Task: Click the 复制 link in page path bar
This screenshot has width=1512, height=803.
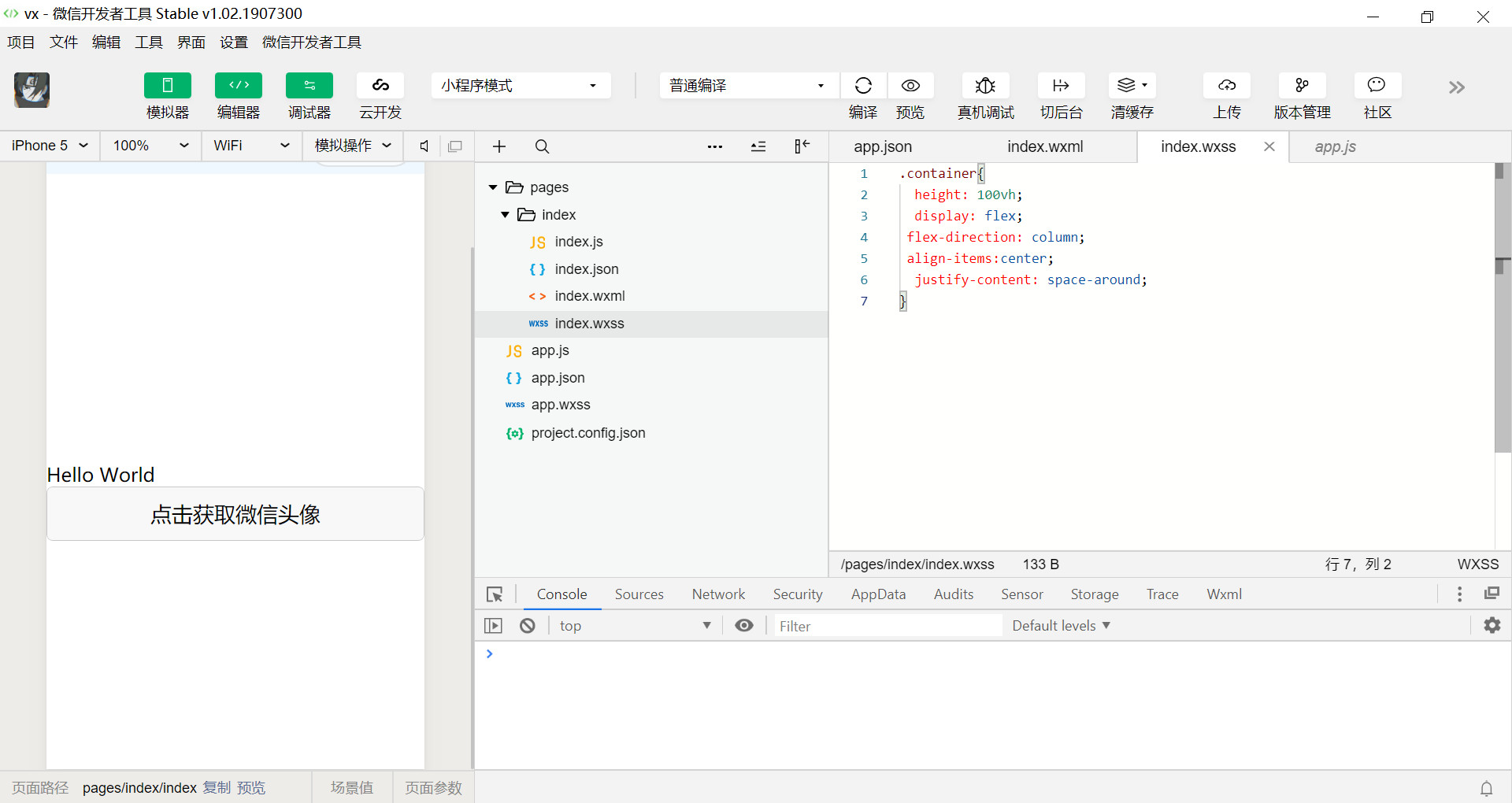Action: pos(217,788)
